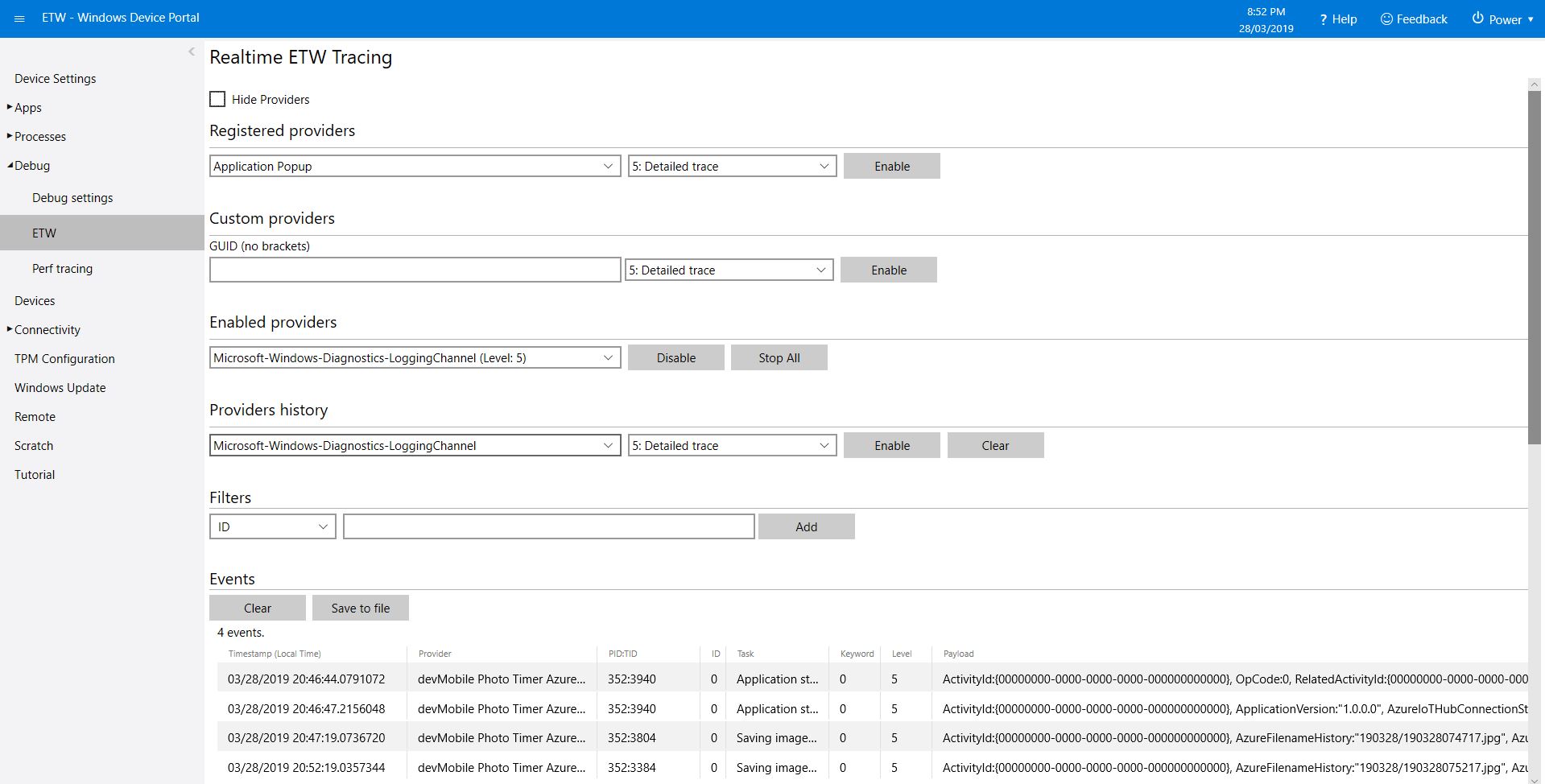Open the hamburger navigation menu
This screenshot has height=784, width=1545.
pos(19,19)
